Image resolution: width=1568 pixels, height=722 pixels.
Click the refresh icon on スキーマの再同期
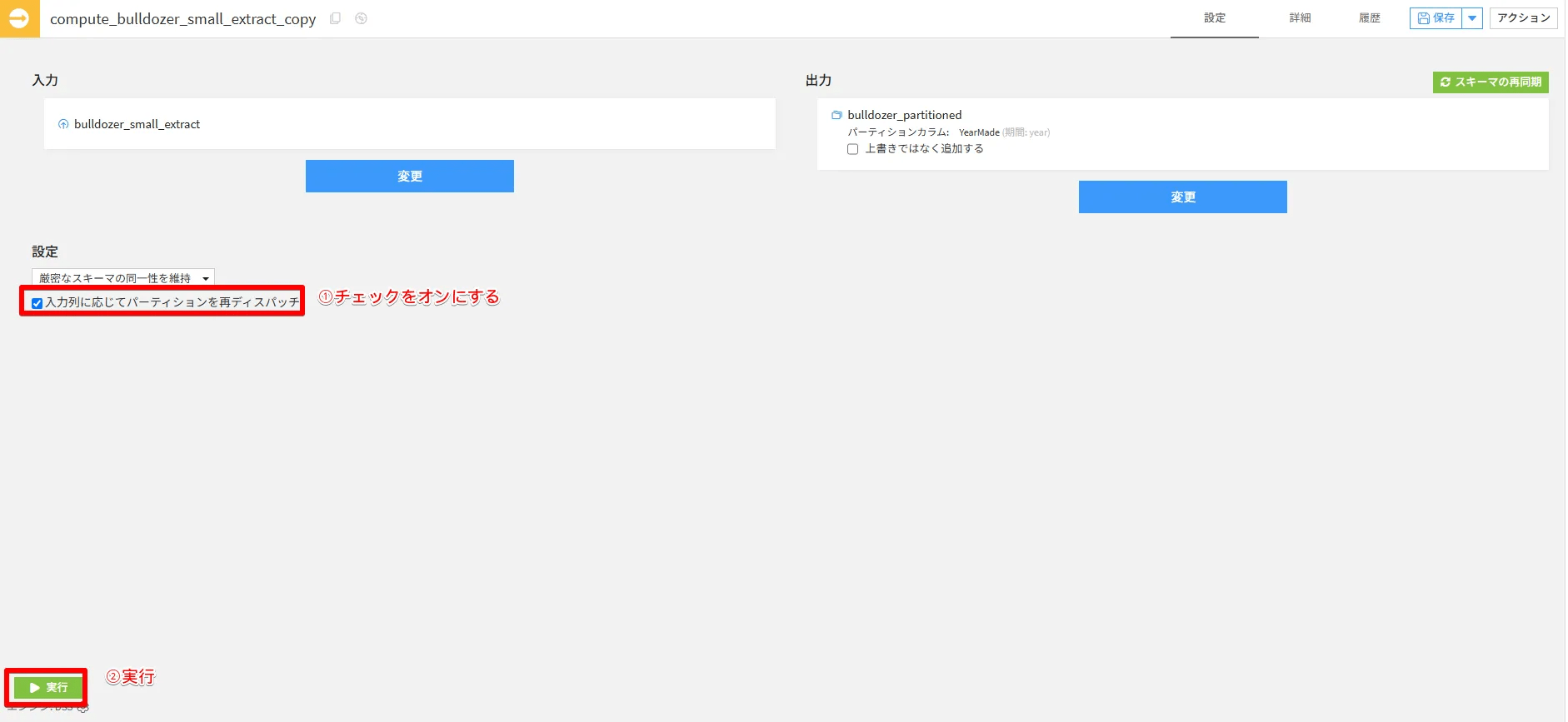click(x=1446, y=82)
